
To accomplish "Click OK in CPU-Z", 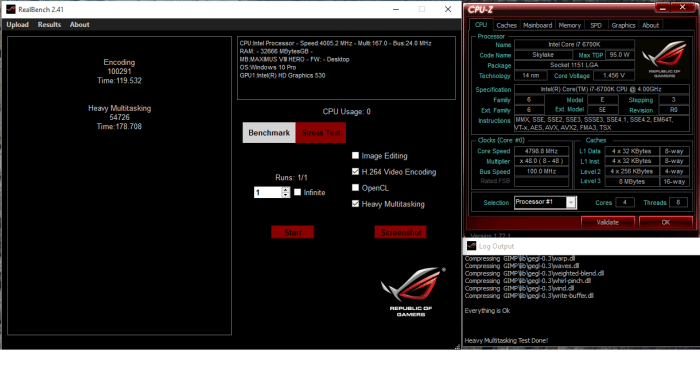I will point(666,222).
